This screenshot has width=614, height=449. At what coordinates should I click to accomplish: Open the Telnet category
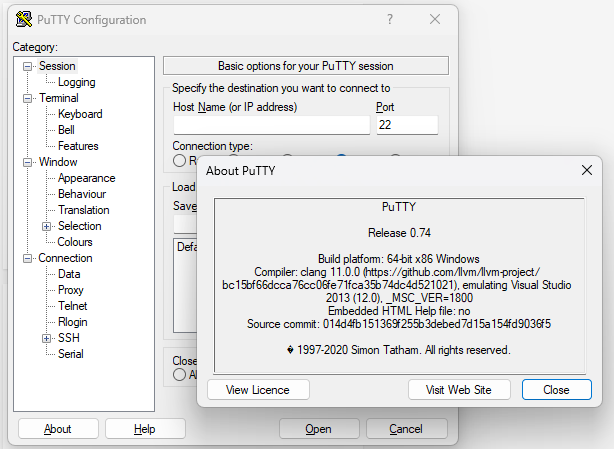(73, 306)
